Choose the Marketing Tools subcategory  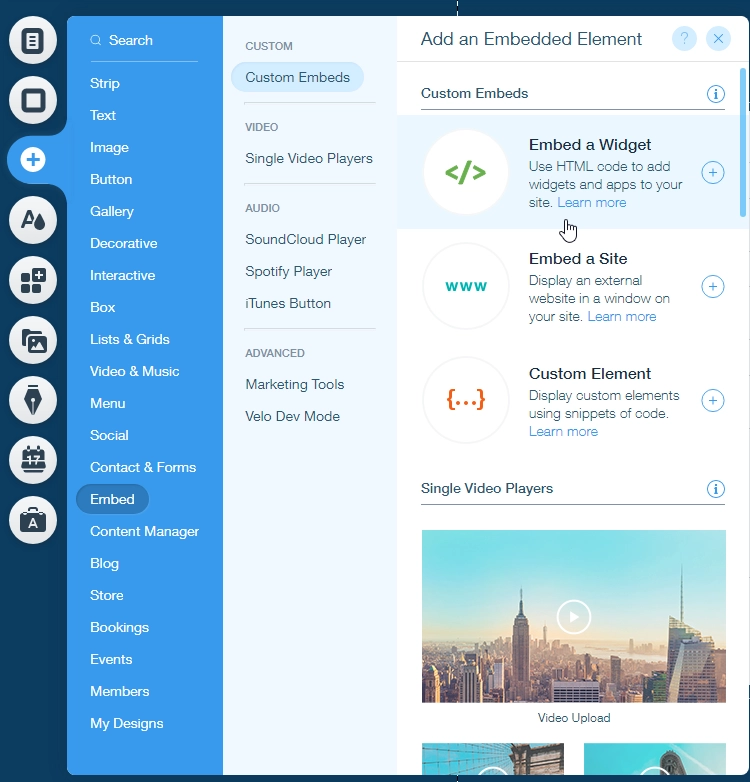tap(295, 385)
